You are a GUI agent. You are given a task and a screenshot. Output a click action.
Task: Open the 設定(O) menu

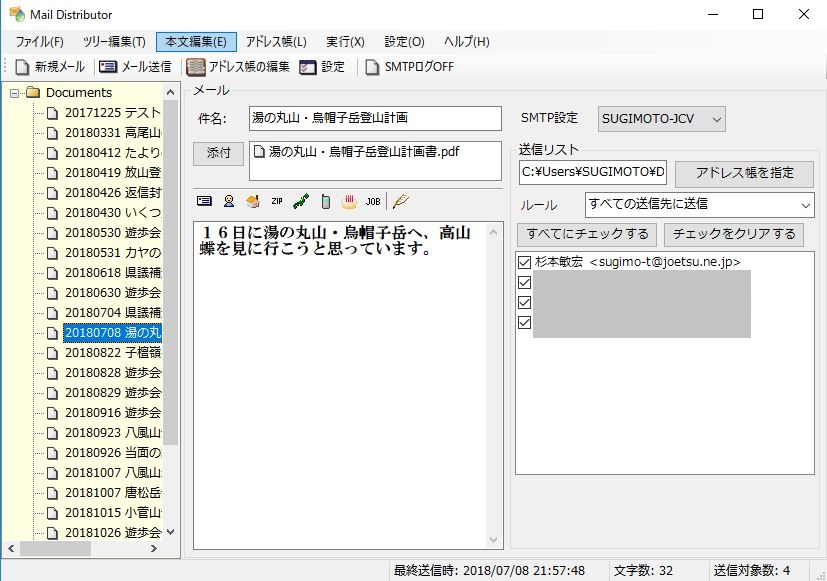coord(405,42)
